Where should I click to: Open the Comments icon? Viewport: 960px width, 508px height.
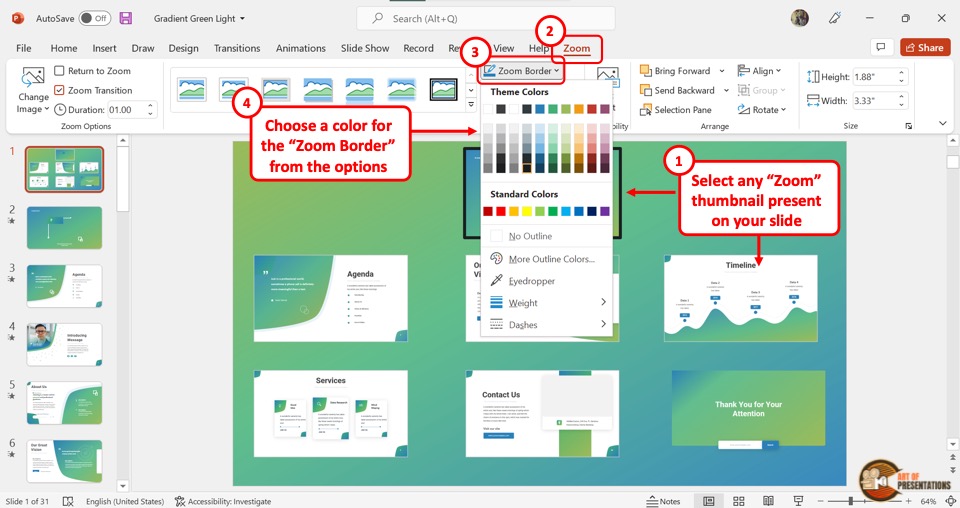[x=880, y=48]
